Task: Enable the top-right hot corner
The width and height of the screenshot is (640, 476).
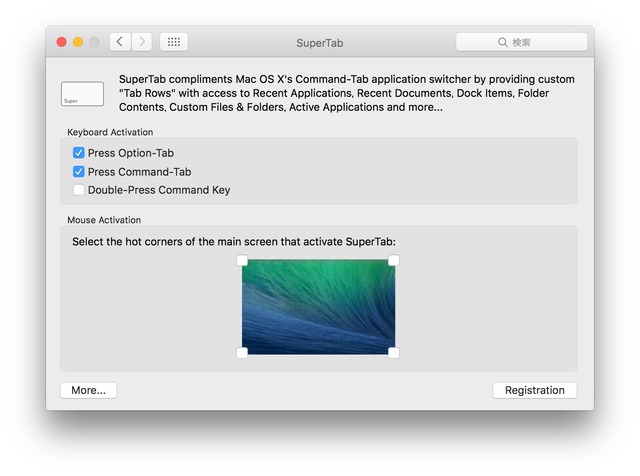Action: (x=393, y=260)
